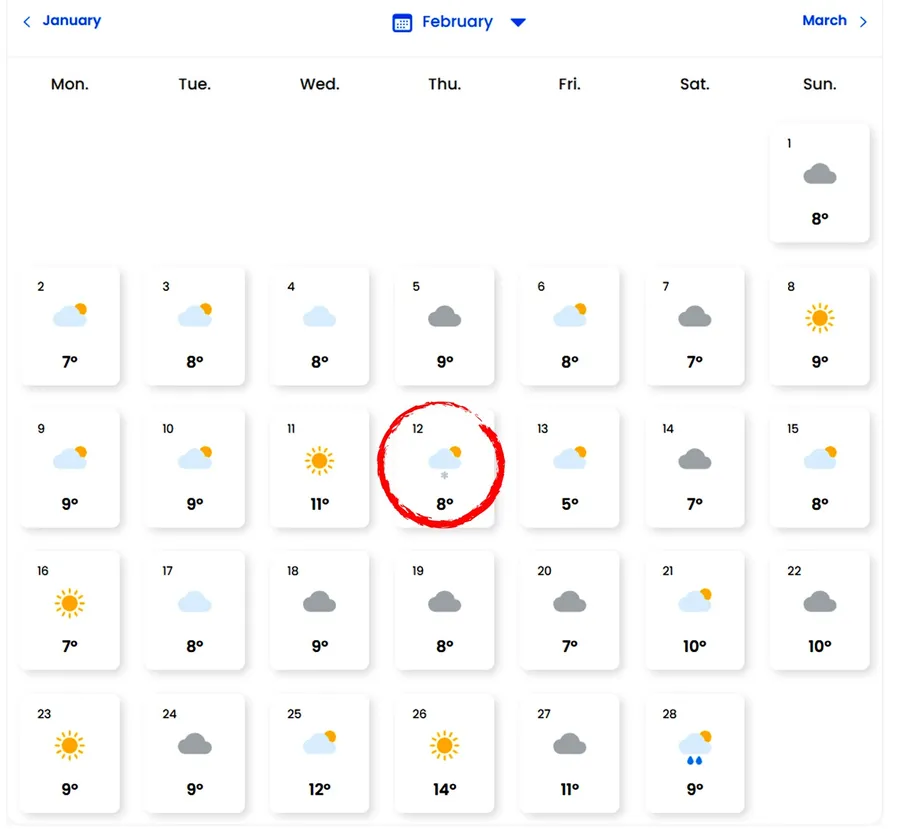Click the gray cloud icon on February 1
The image size is (900, 829).
pos(819,175)
